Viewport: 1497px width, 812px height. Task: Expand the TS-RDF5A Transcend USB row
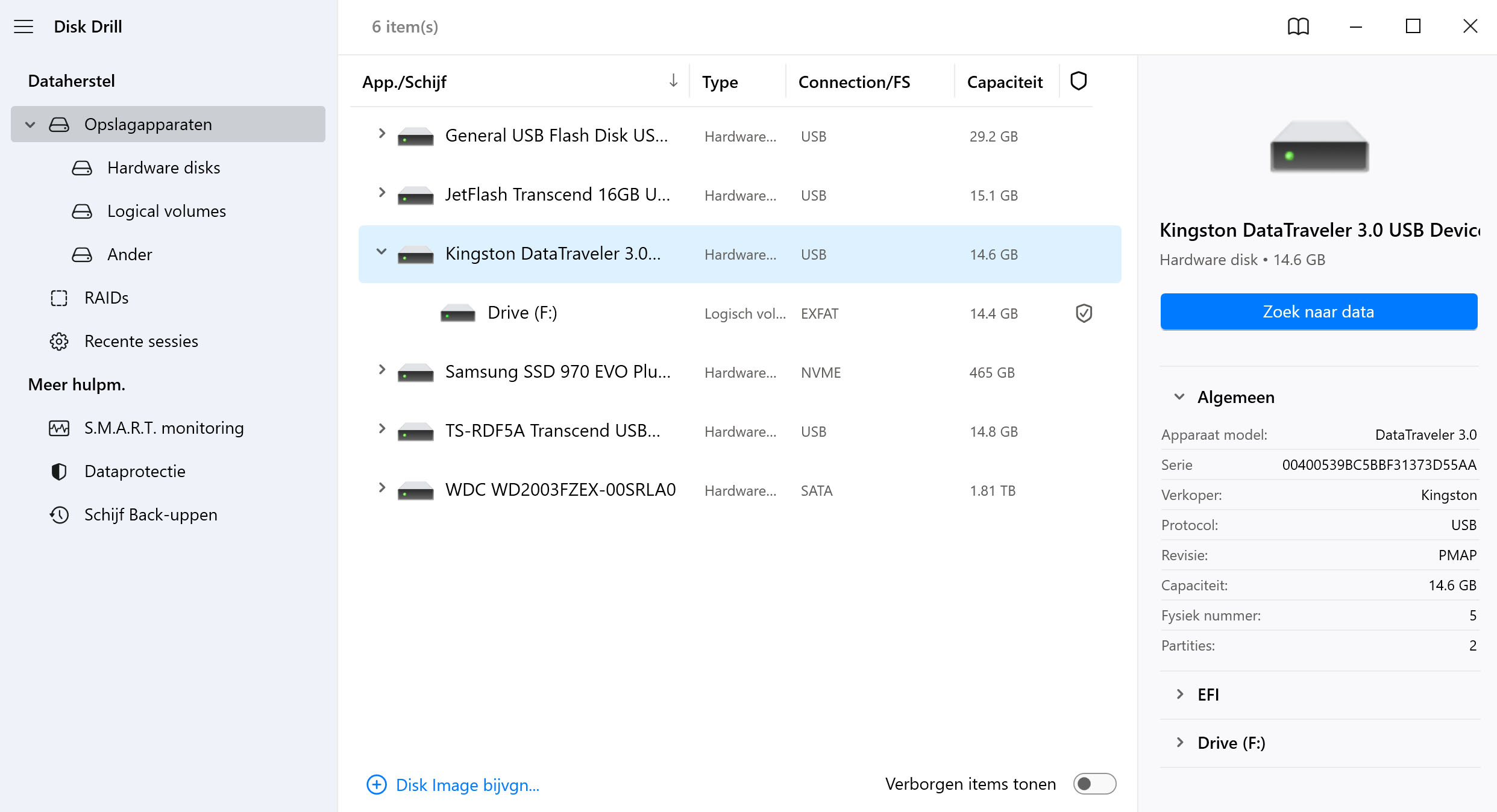tap(381, 428)
